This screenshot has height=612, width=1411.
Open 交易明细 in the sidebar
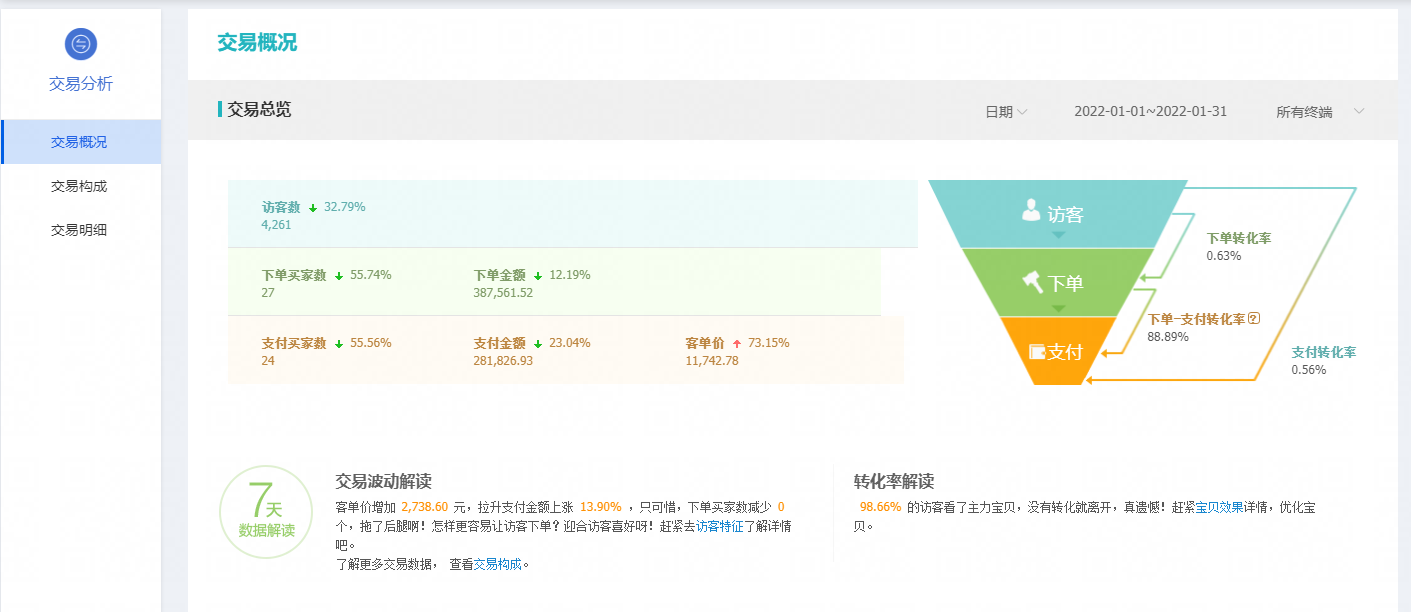click(x=79, y=230)
